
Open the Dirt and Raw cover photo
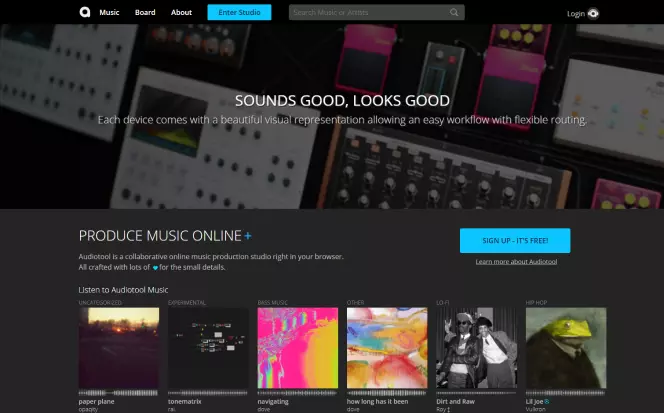click(476, 348)
